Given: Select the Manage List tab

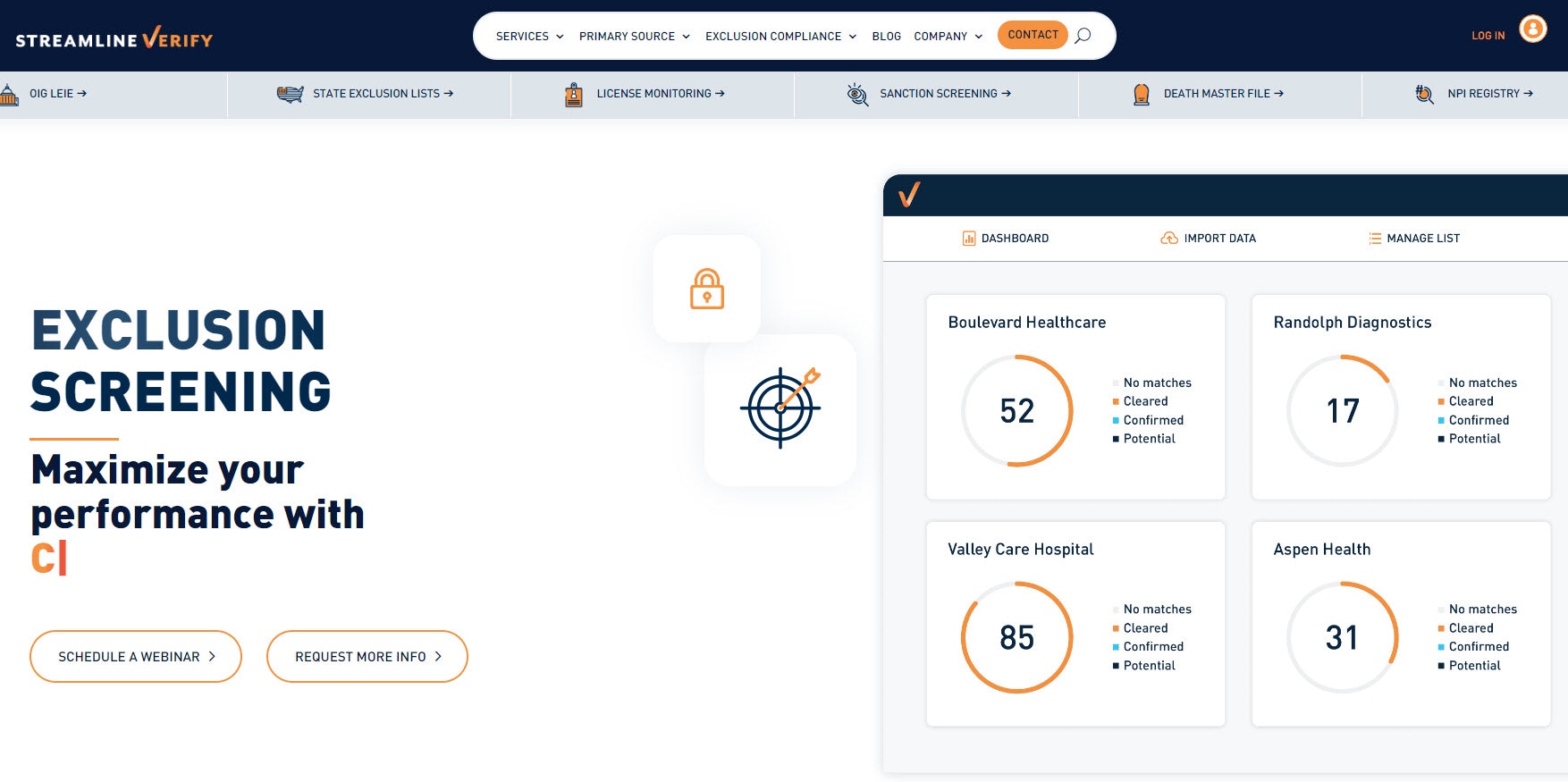Looking at the screenshot, I should (1413, 239).
